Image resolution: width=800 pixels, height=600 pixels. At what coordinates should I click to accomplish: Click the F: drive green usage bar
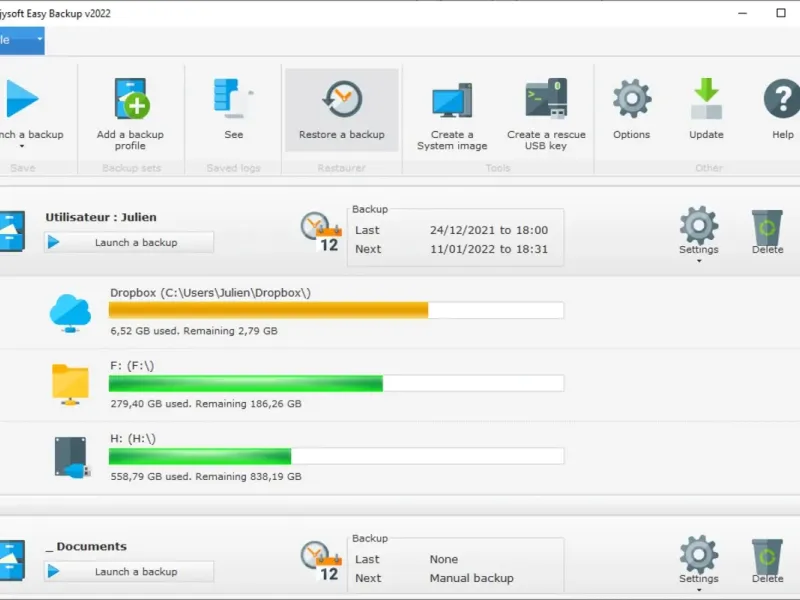click(x=246, y=383)
